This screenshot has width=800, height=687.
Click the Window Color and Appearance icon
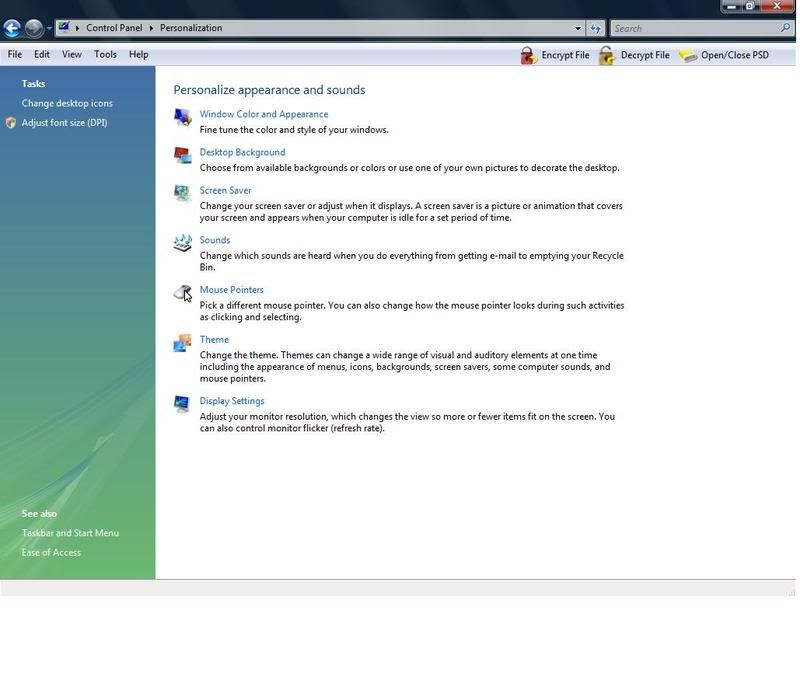182,118
